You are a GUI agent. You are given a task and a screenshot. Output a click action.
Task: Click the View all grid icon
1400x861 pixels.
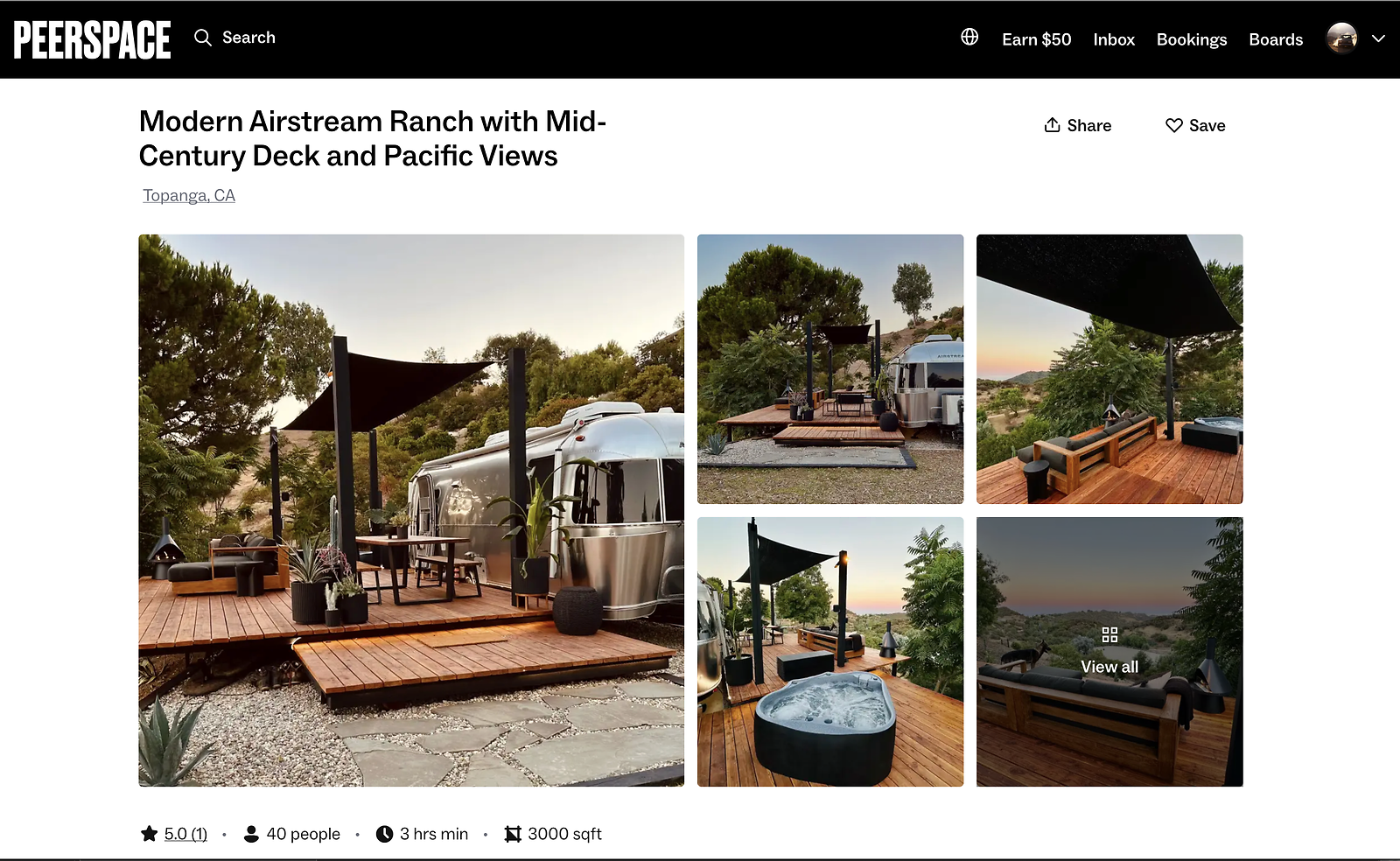[x=1109, y=635]
